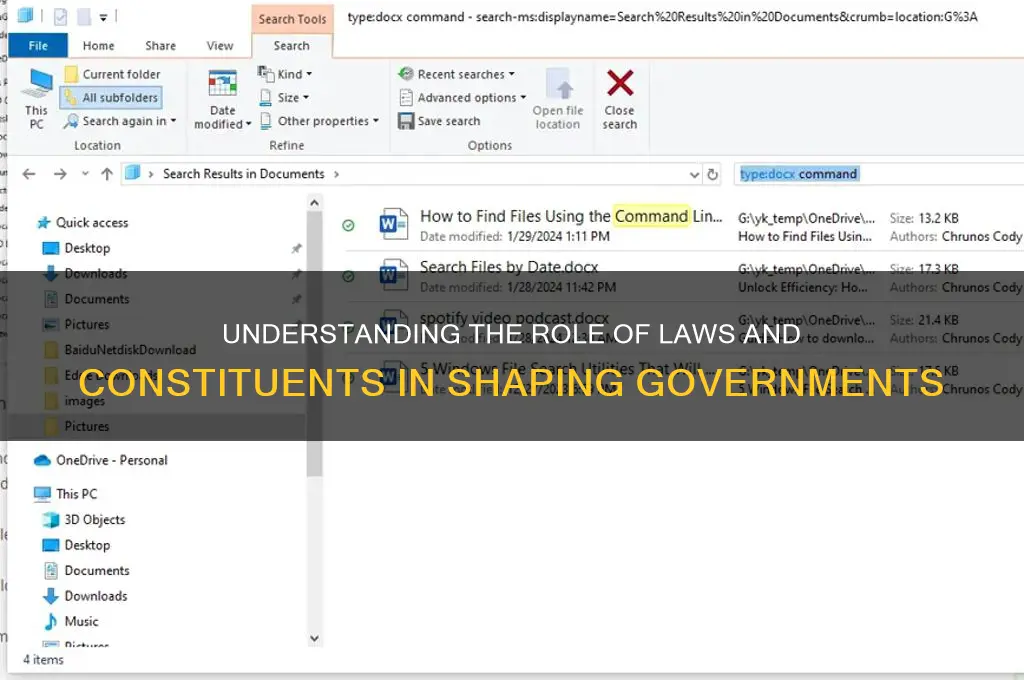Go up one folder level
The height and width of the screenshot is (680, 1024).
[107, 174]
